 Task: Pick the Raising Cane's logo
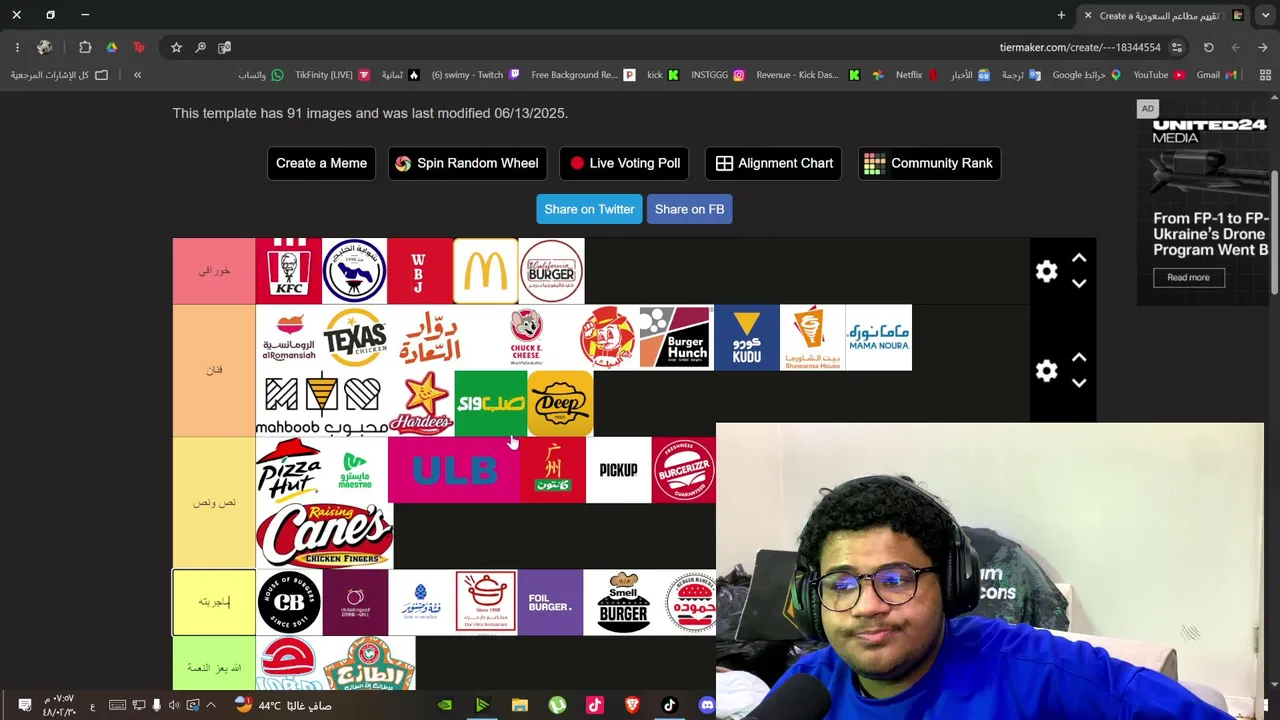[x=324, y=536]
